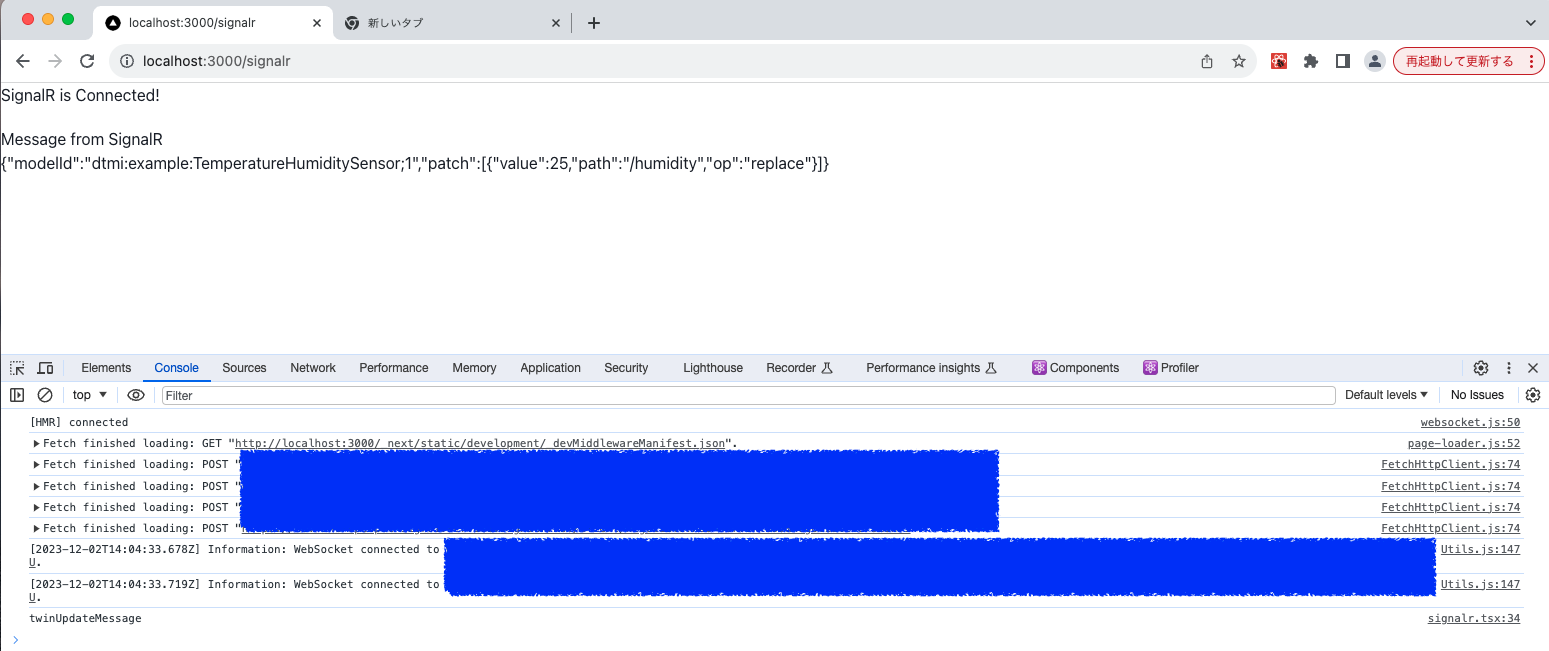
Task: Open the Application tab
Action: click(x=550, y=368)
